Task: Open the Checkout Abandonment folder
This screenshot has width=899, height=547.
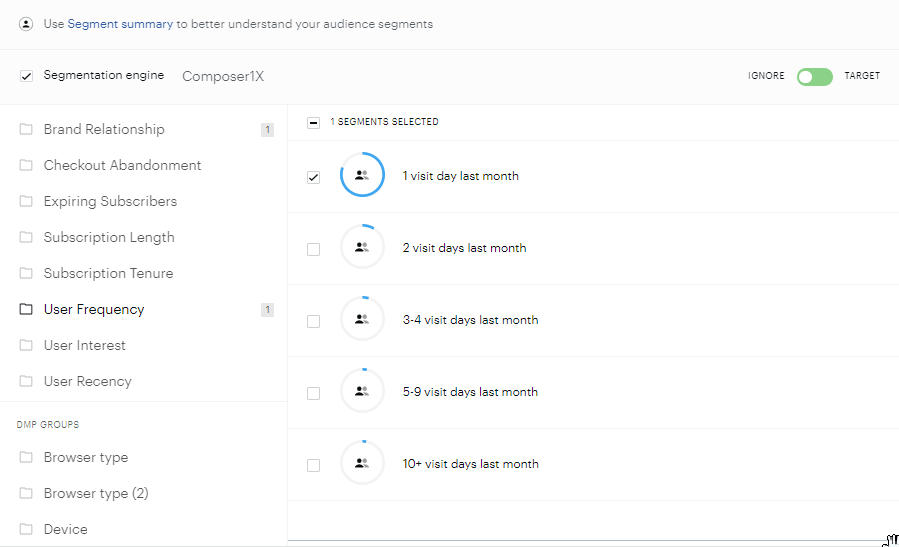Action: tap(122, 165)
